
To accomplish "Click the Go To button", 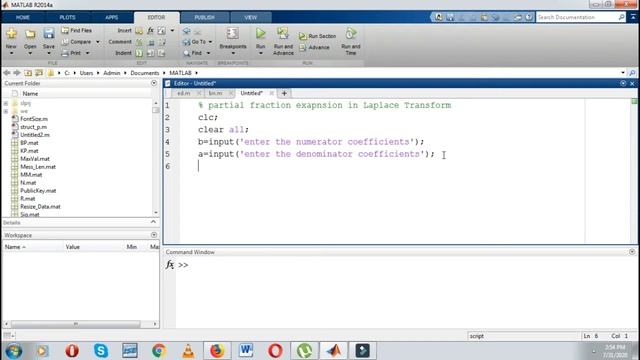I will [x=195, y=42].
